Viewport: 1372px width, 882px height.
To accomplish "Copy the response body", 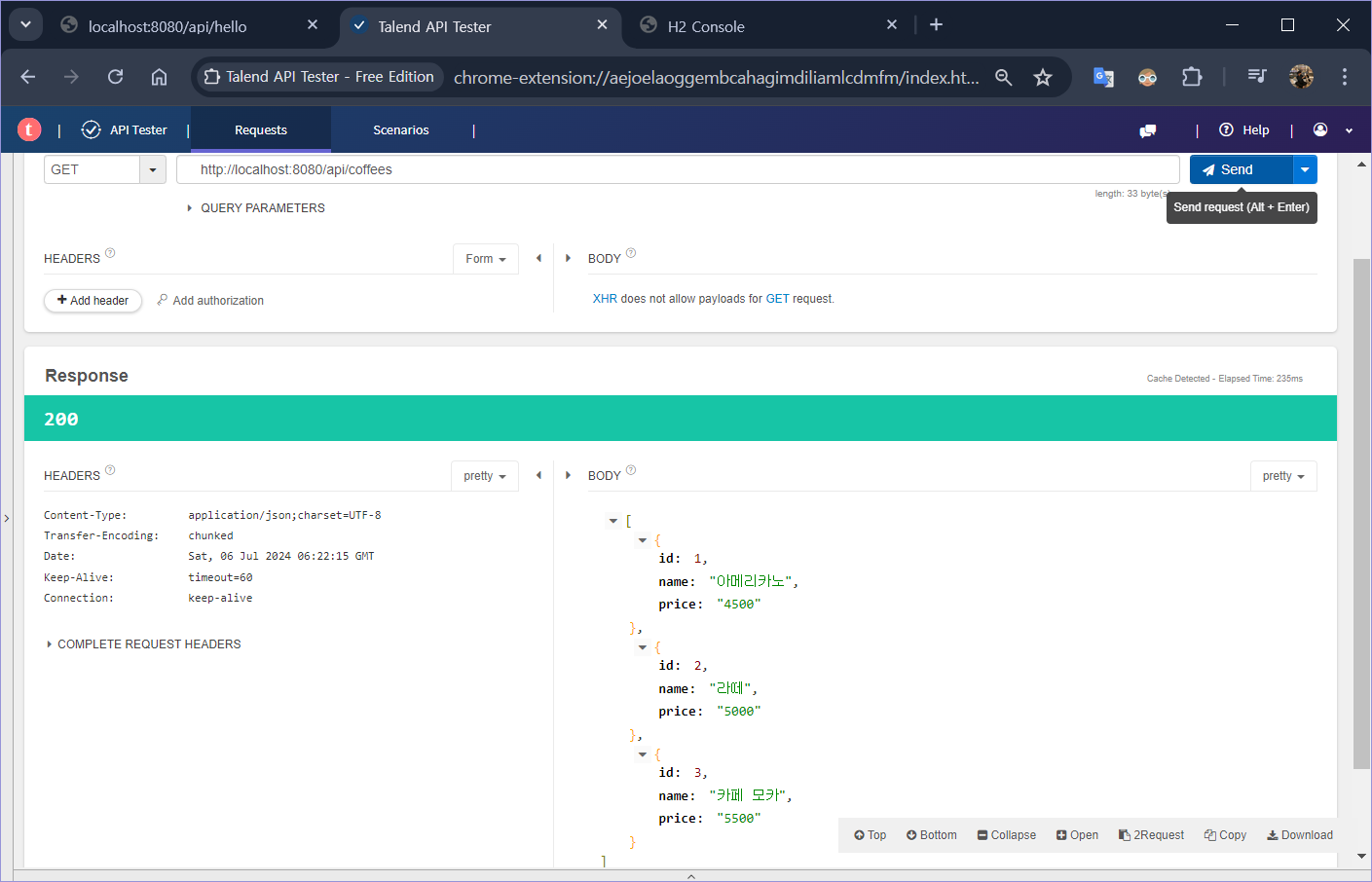I will coord(1225,835).
